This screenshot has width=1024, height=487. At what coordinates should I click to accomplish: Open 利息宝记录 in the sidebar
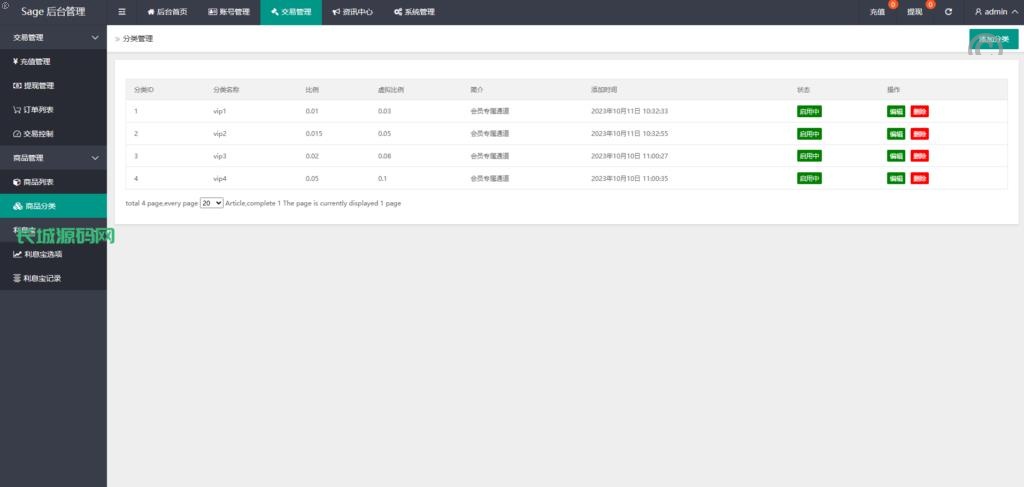point(42,278)
